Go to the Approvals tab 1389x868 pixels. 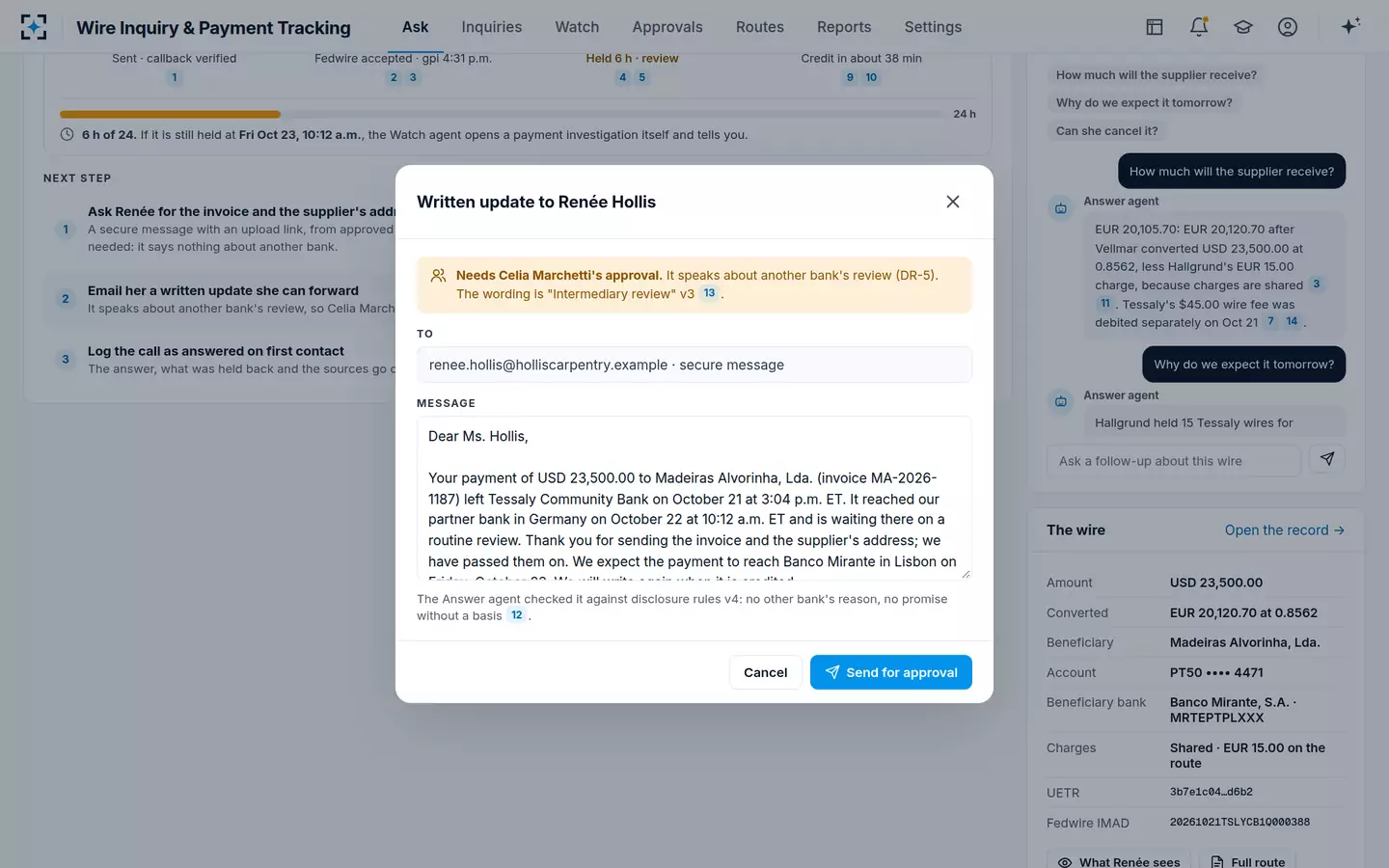[x=667, y=27]
